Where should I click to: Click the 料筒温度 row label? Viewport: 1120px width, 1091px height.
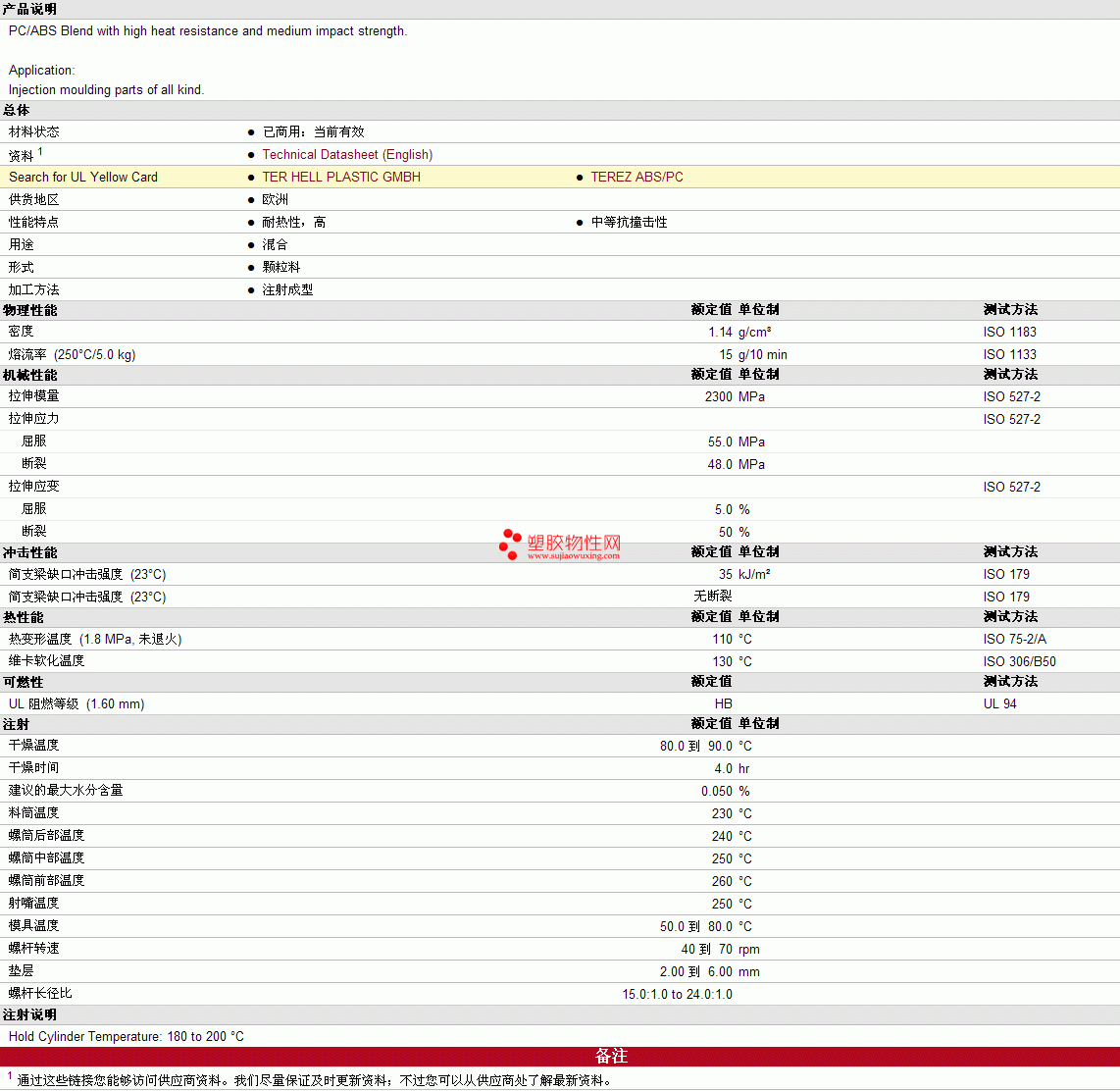coord(33,813)
